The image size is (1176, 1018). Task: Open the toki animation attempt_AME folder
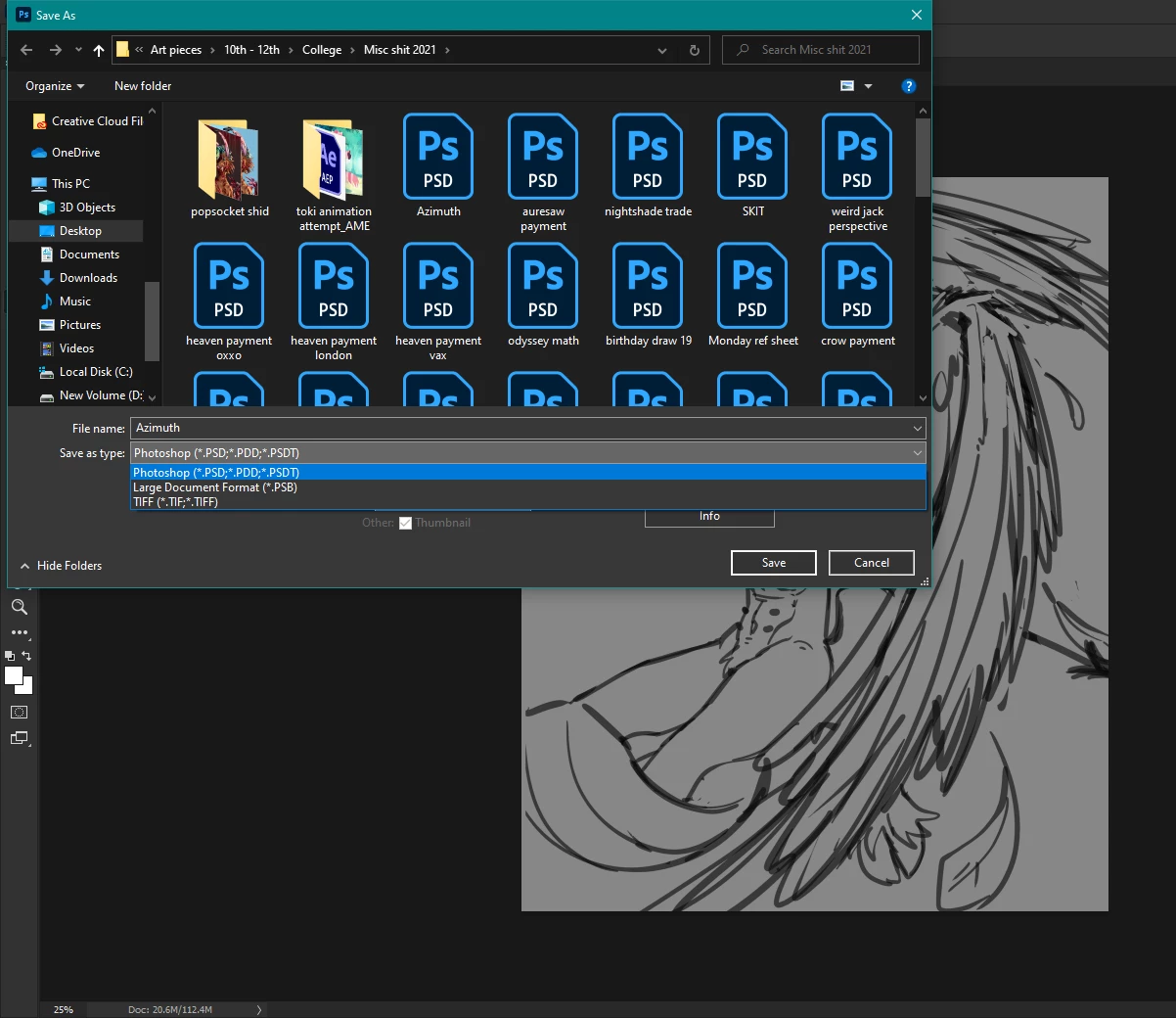(x=334, y=175)
